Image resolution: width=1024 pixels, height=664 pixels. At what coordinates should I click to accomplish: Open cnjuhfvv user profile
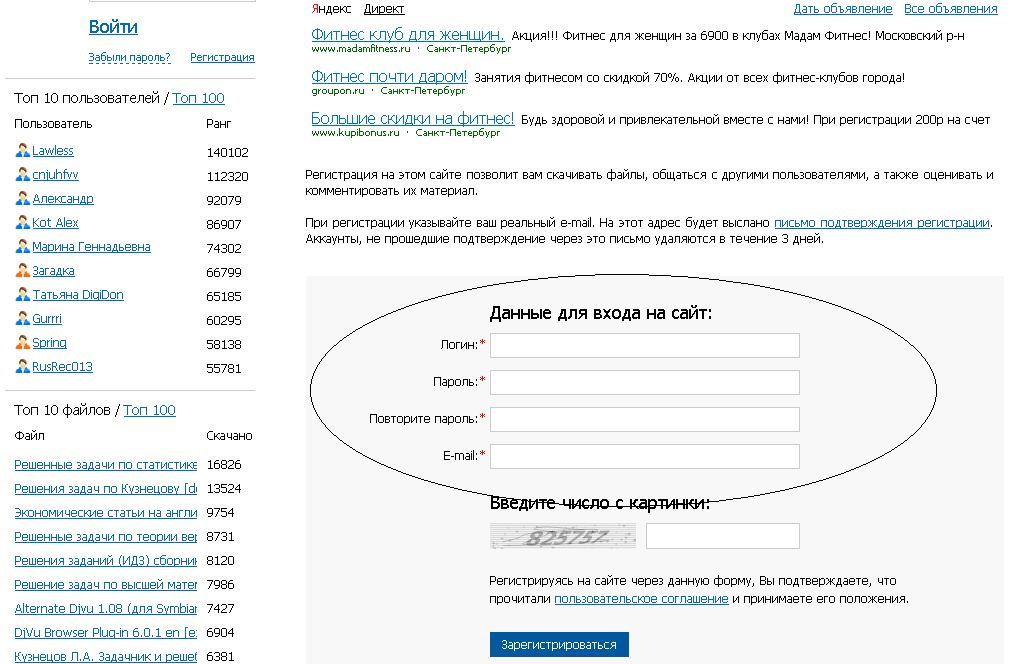56,175
